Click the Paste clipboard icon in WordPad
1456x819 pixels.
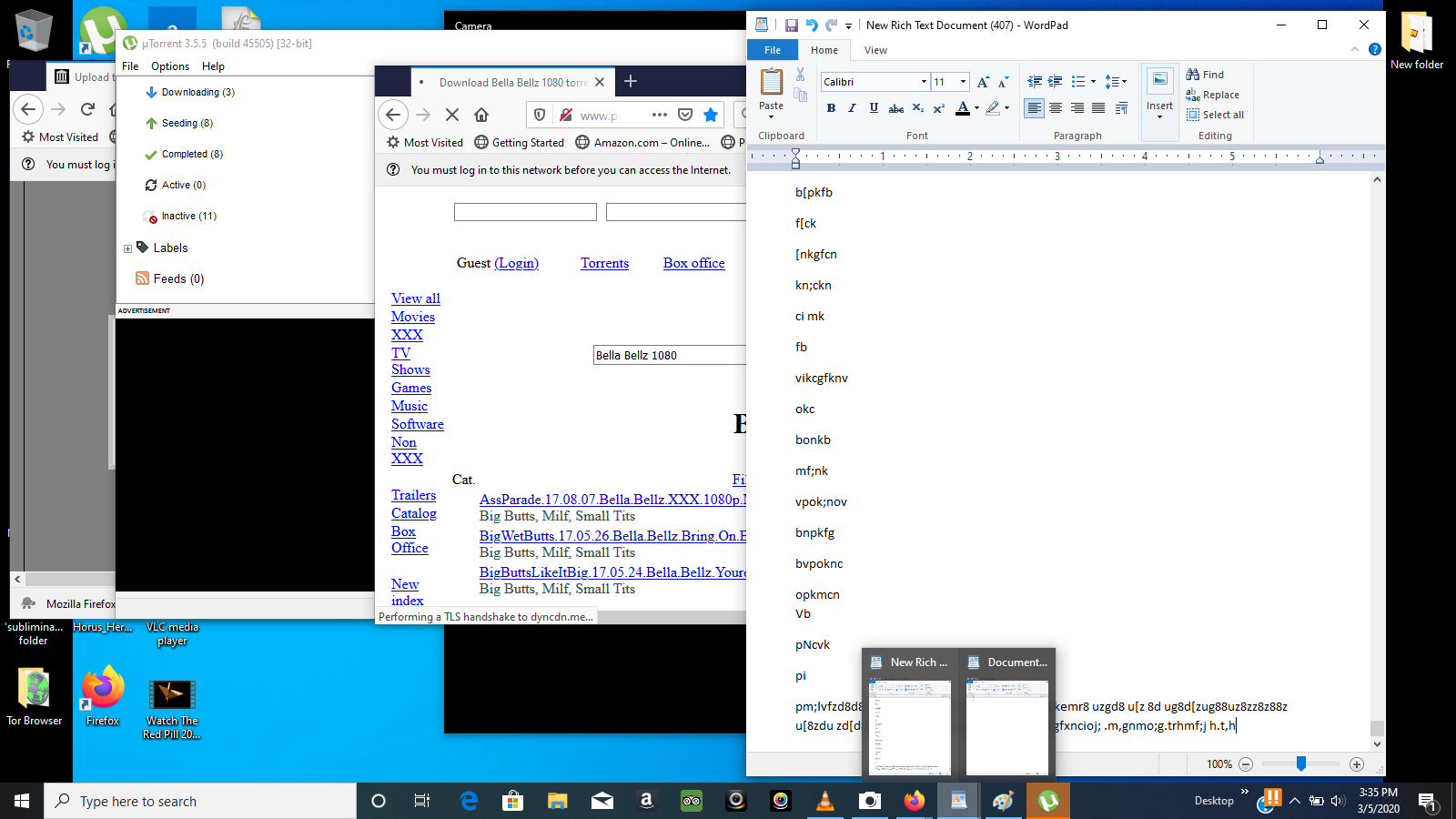point(771,82)
